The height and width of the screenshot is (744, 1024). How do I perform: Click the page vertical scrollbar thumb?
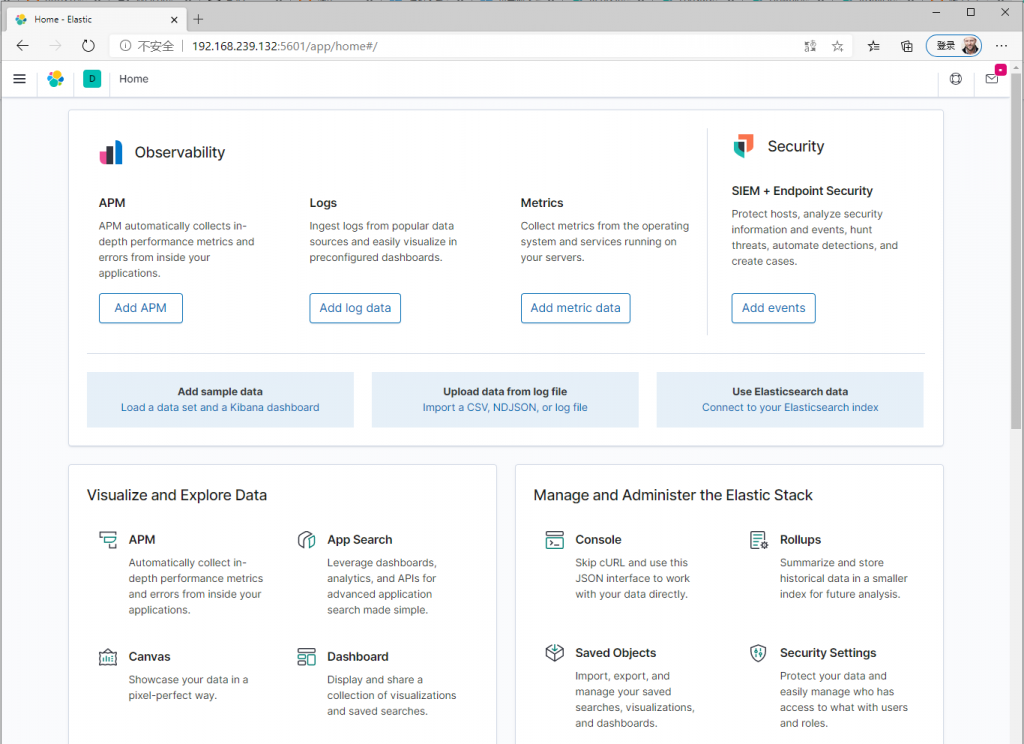(1016, 251)
